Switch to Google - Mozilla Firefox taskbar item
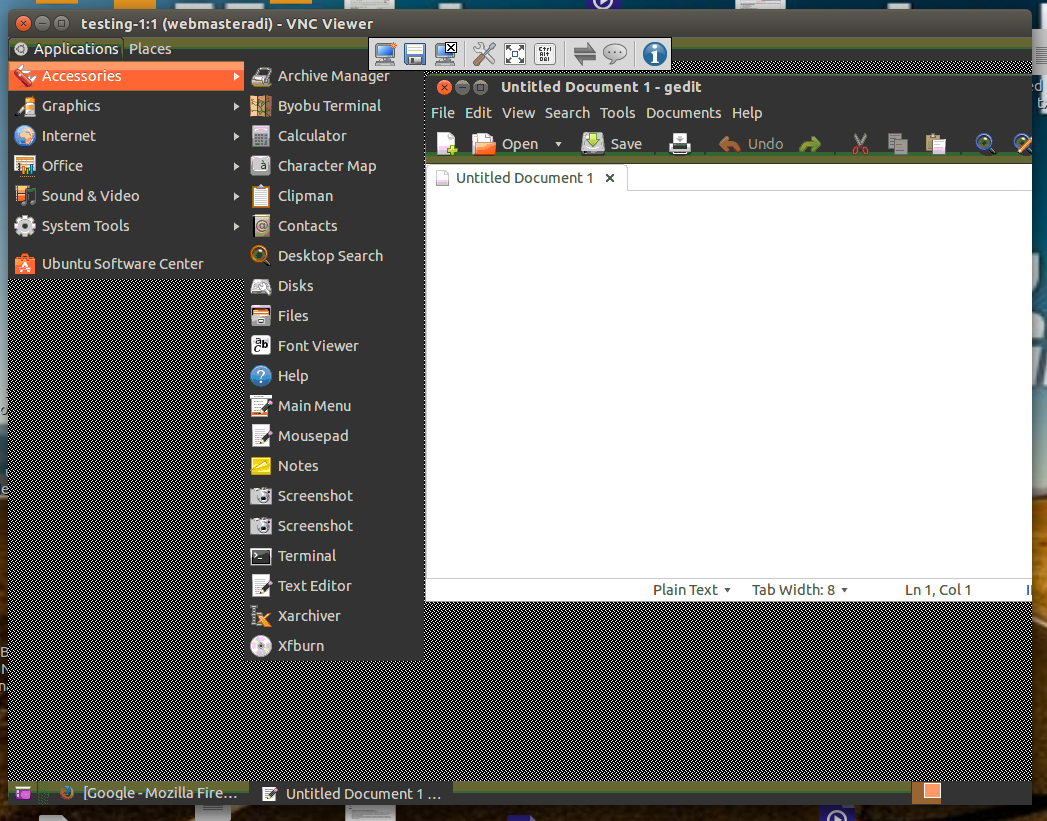 coord(148,793)
